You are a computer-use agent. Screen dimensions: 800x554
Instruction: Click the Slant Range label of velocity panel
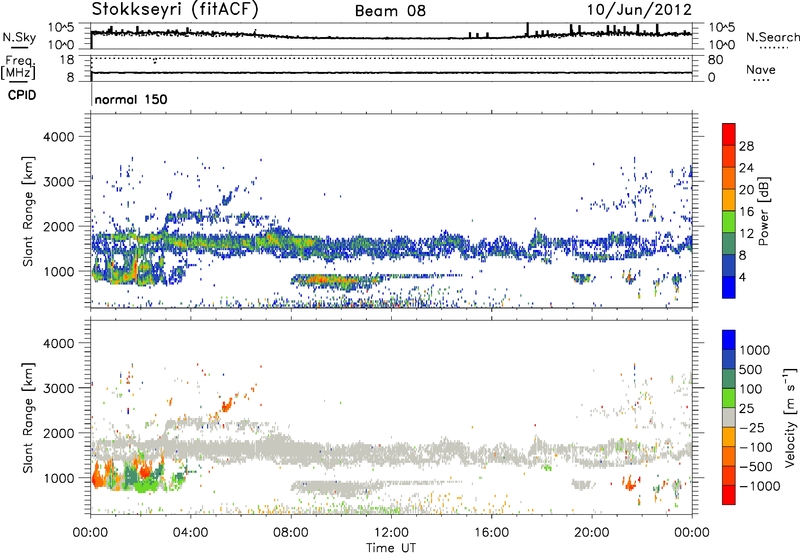tap(29, 418)
